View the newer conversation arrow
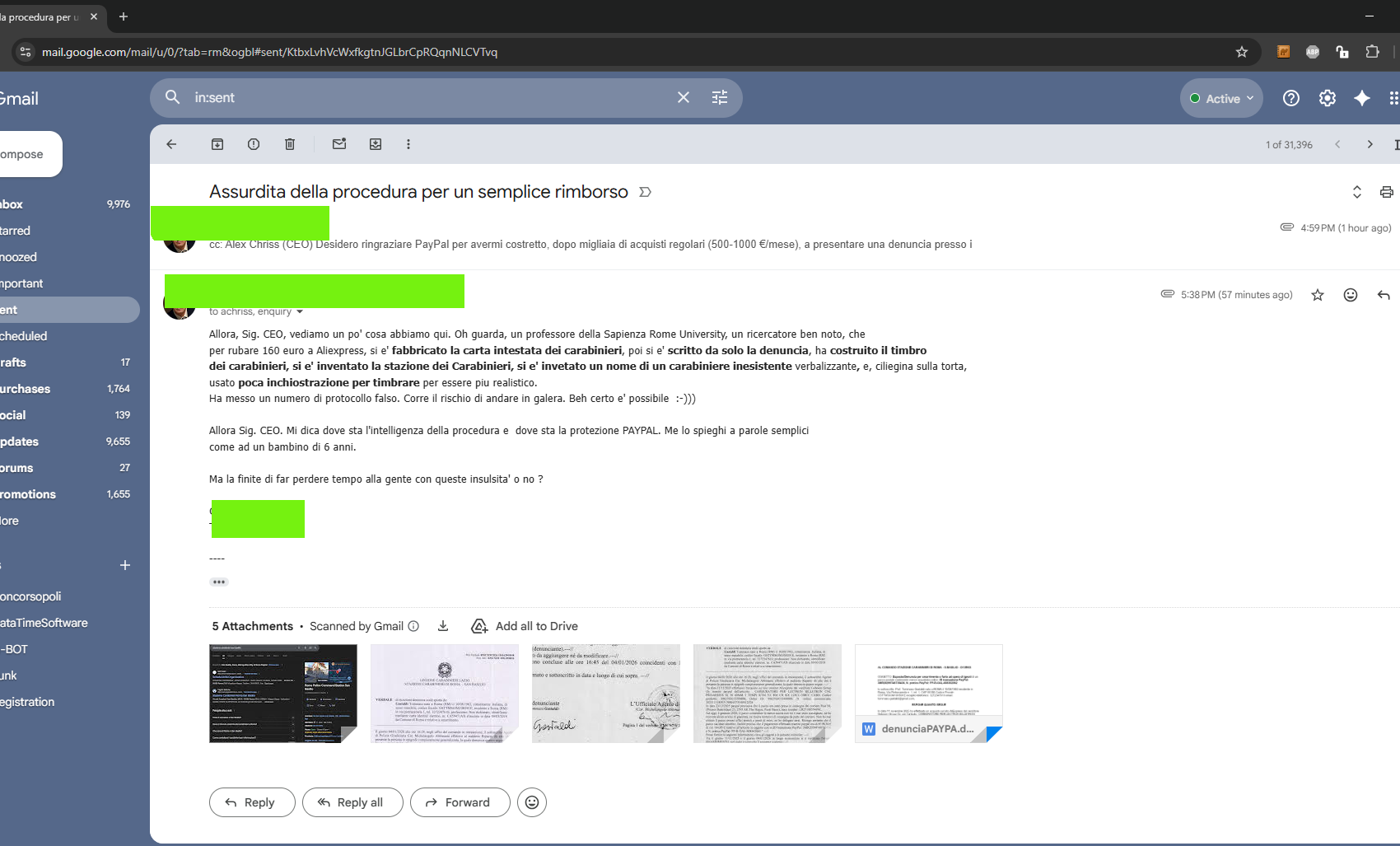Viewport: 1400px width, 846px height. [1337, 144]
